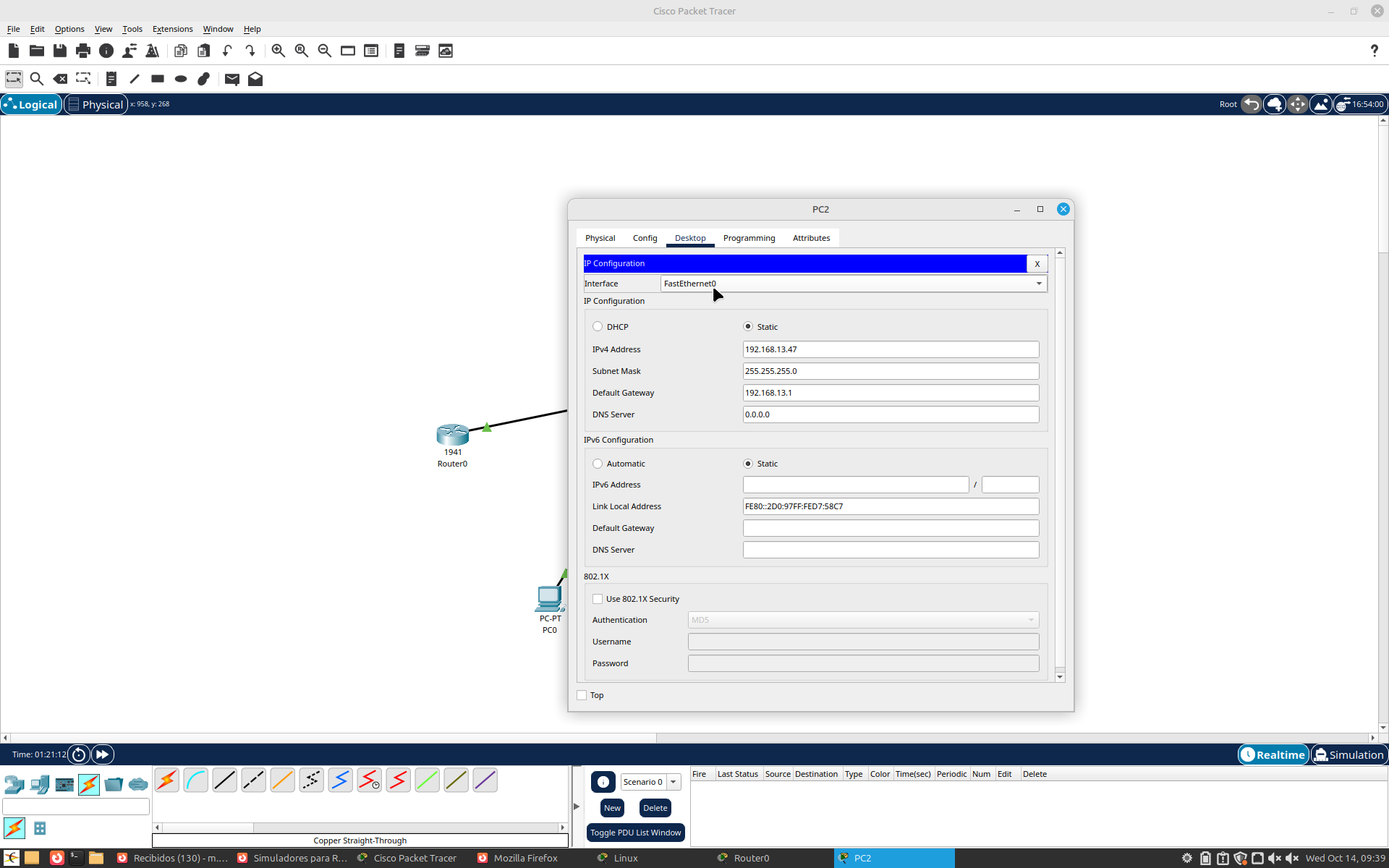Select the IPv6 Static radio button
The image size is (1389, 868).
(748, 464)
